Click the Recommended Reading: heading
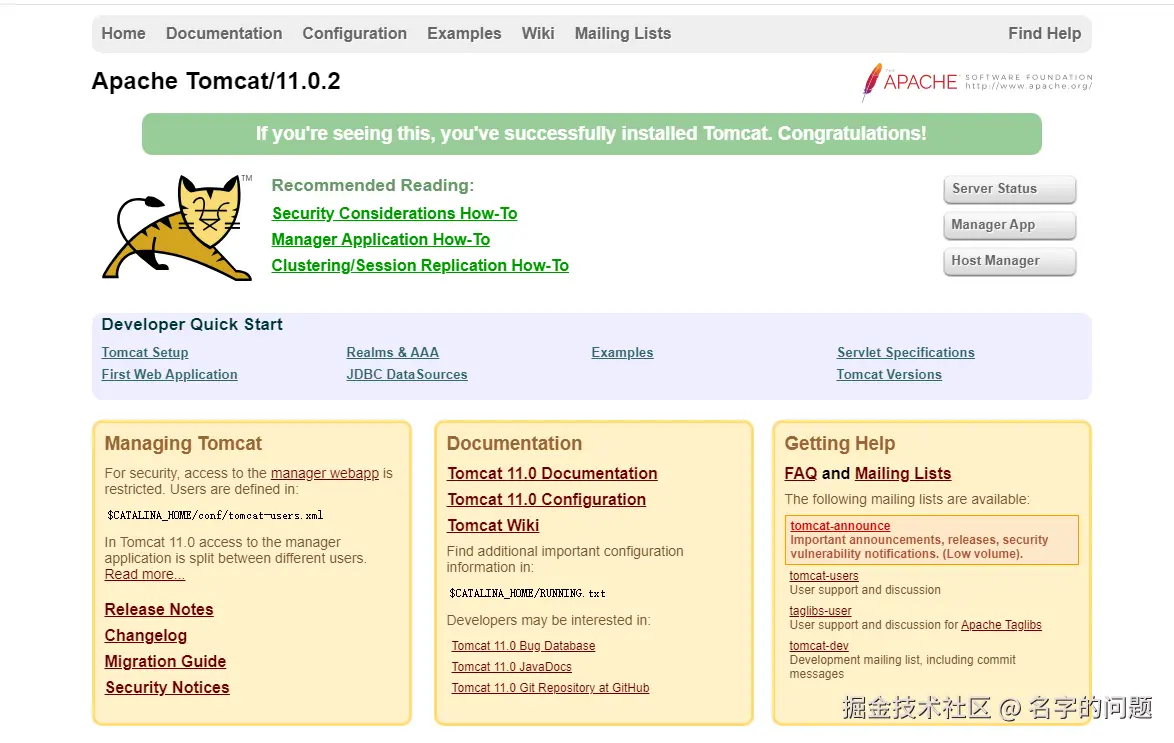Viewport: 1174px width, 743px height. [x=373, y=185]
